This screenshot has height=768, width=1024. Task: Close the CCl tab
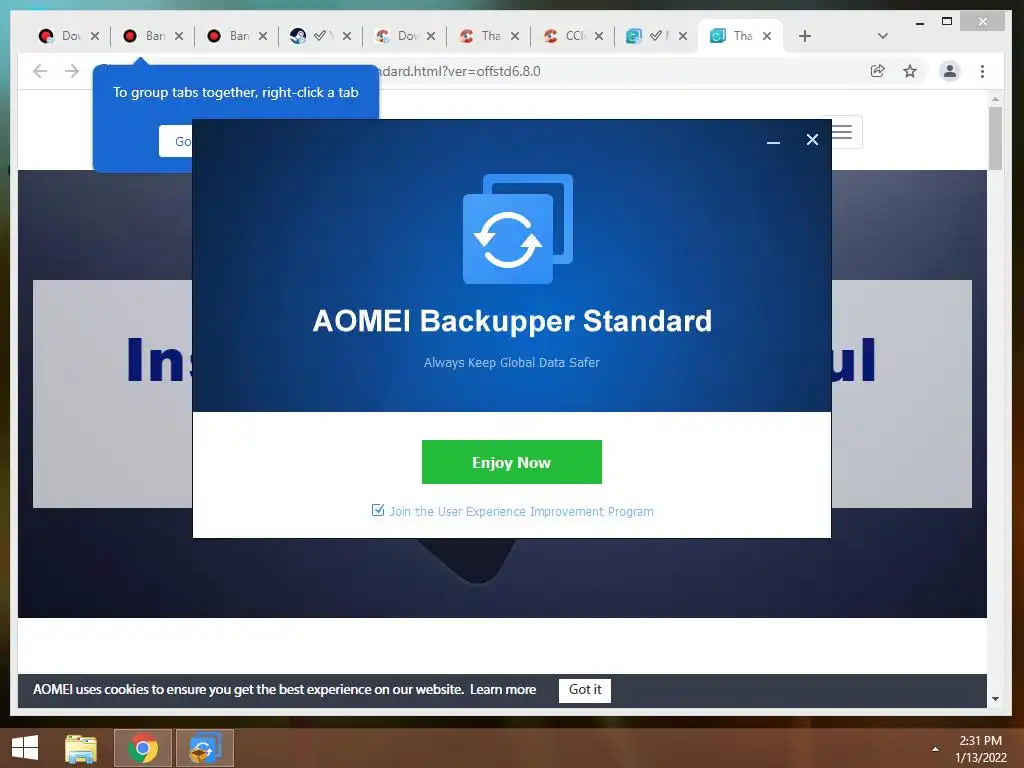pyautogui.click(x=599, y=36)
